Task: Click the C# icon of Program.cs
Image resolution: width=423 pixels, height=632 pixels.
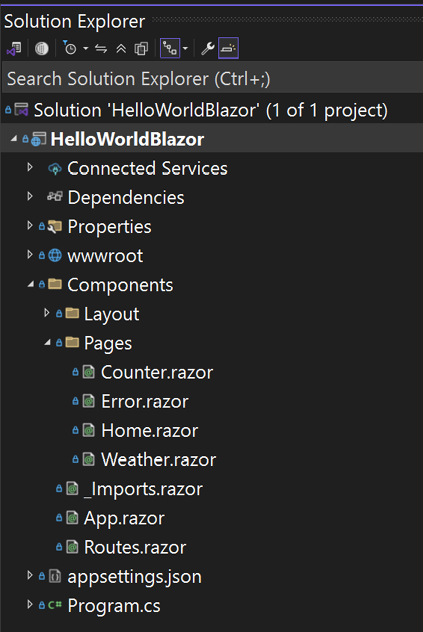Action: (55, 605)
